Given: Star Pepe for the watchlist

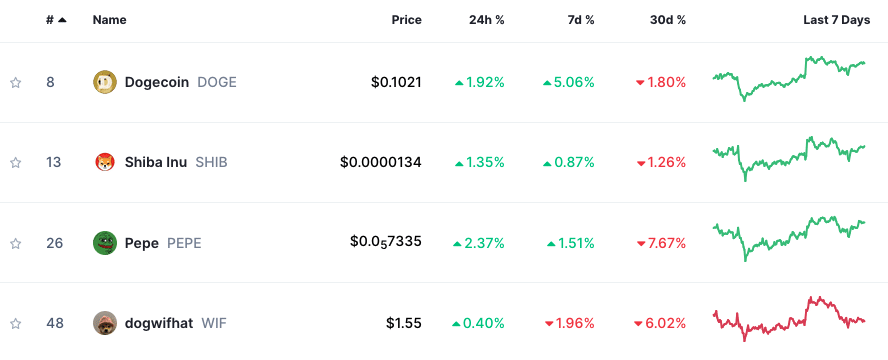Looking at the screenshot, I should (16, 243).
